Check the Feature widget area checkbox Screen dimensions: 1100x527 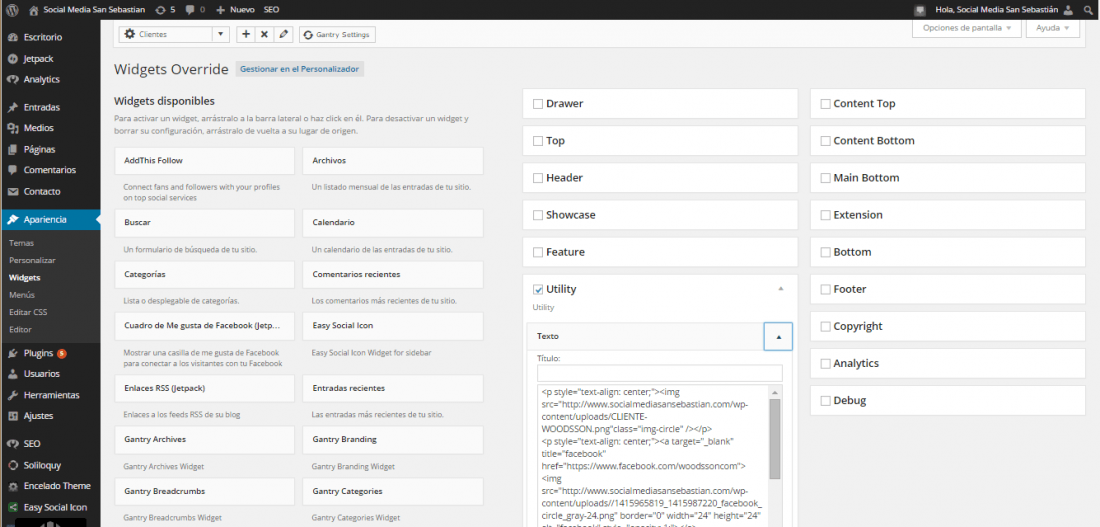(538, 252)
